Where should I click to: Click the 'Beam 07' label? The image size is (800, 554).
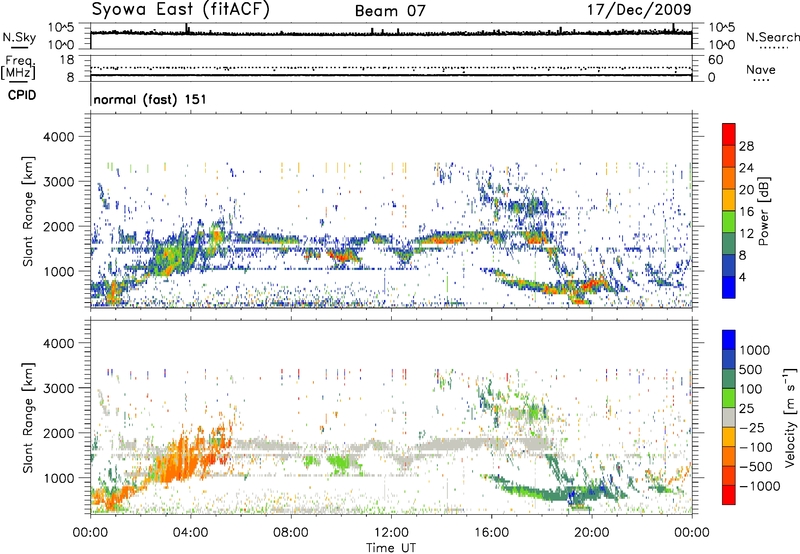390,11
